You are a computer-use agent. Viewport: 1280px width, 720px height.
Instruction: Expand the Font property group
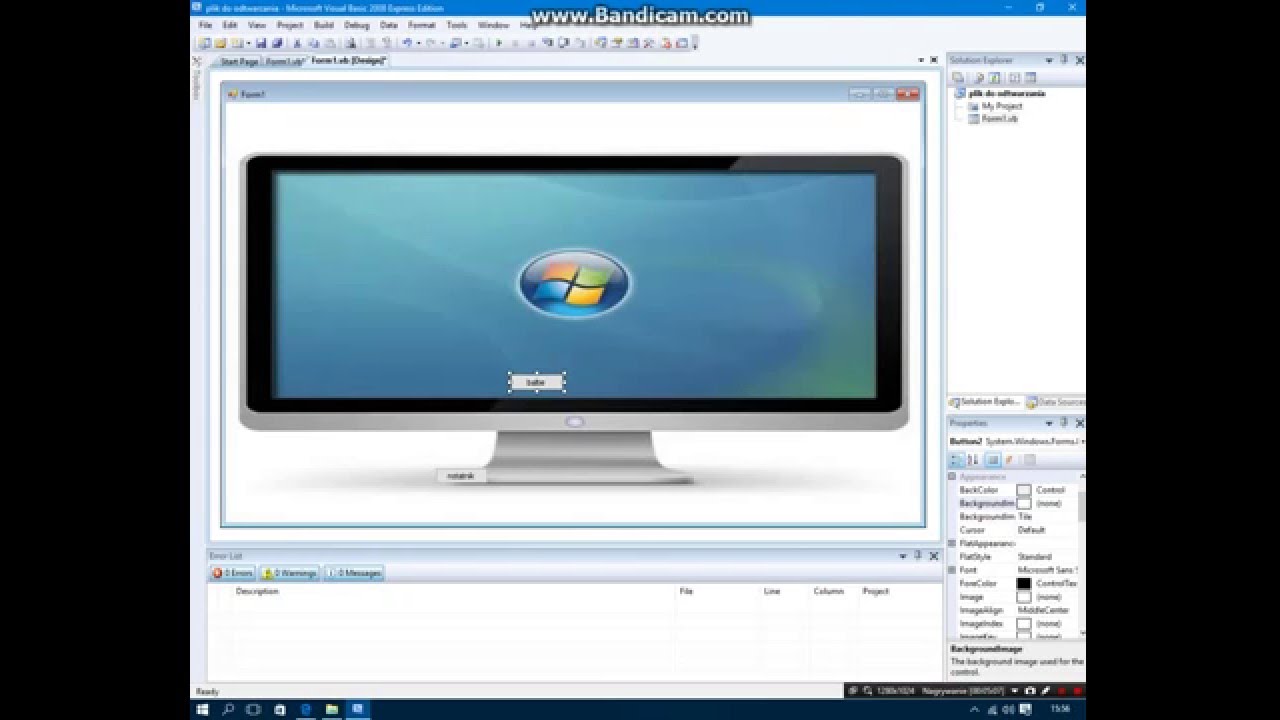click(952, 570)
